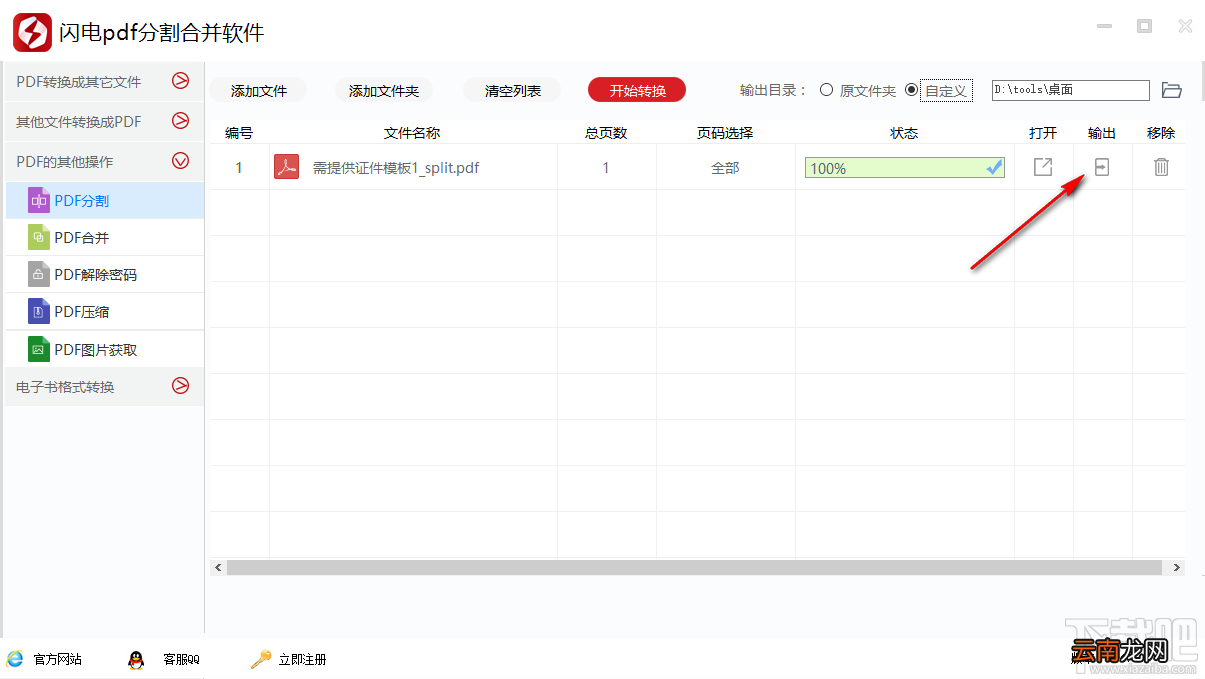
Task: Click the output location icon in row 1
Action: point(1102,167)
